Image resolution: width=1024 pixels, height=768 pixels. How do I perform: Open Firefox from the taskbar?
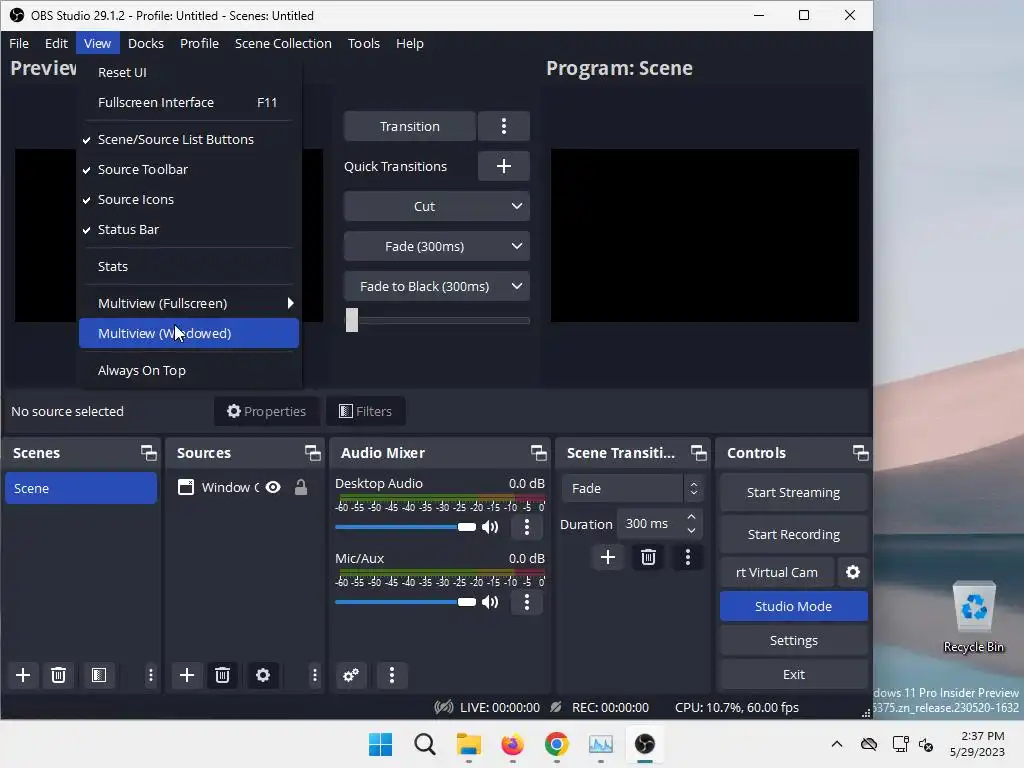tap(513, 744)
